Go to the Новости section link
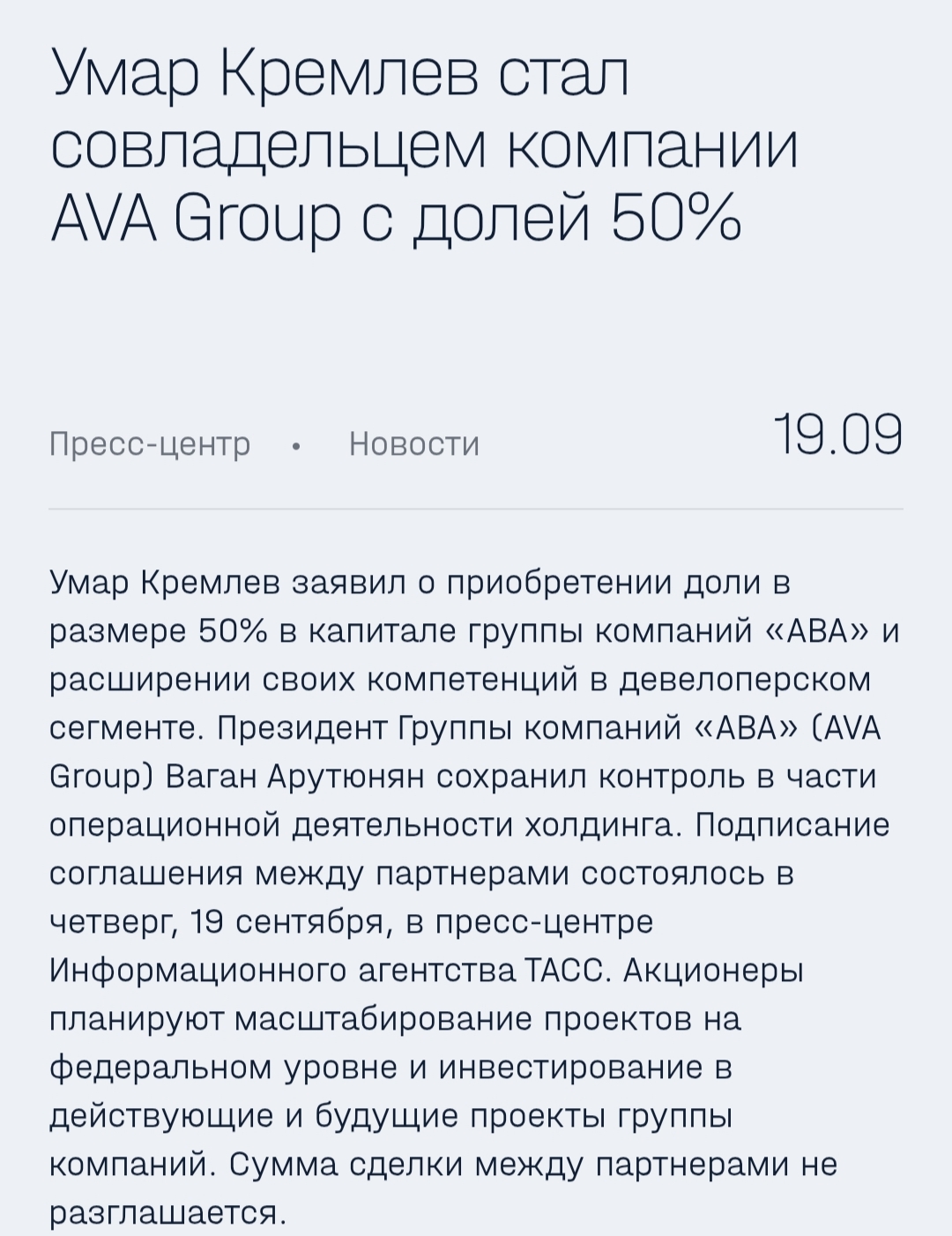Image resolution: width=952 pixels, height=1236 pixels. tap(414, 443)
